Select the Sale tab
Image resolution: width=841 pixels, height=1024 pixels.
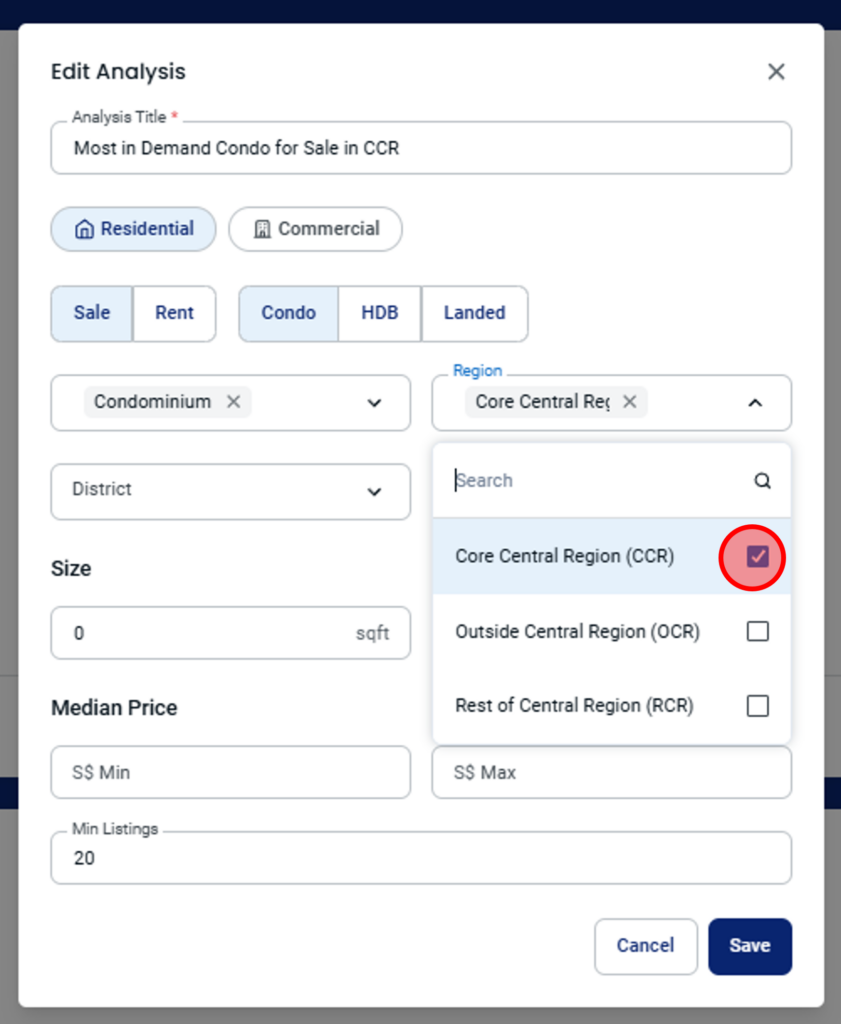point(91,313)
